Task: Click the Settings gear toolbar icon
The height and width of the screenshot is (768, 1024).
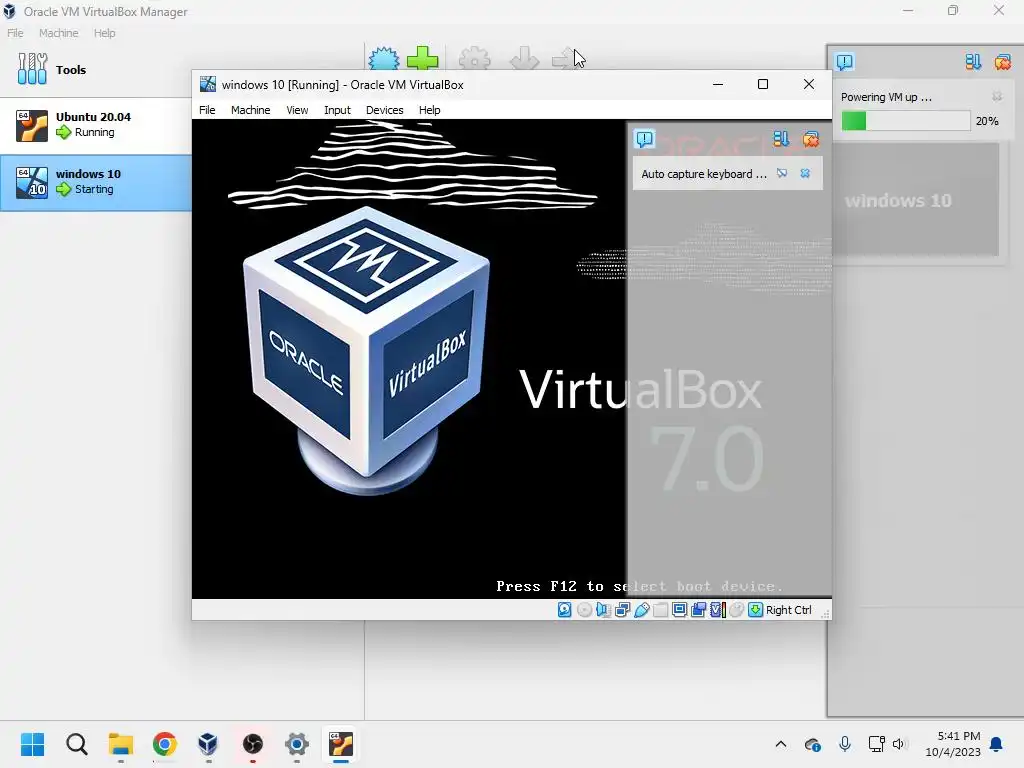Action: 475,59
